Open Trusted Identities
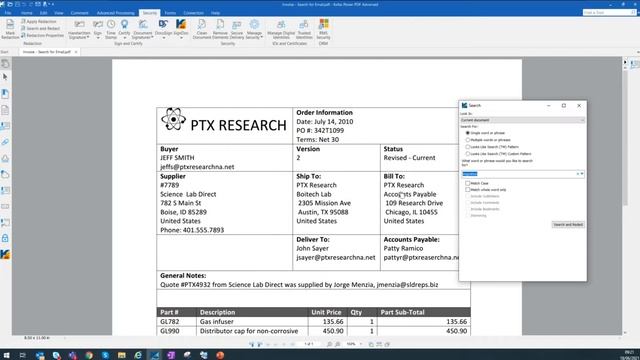This screenshot has width=640, height=360. [x=304, y=29]
